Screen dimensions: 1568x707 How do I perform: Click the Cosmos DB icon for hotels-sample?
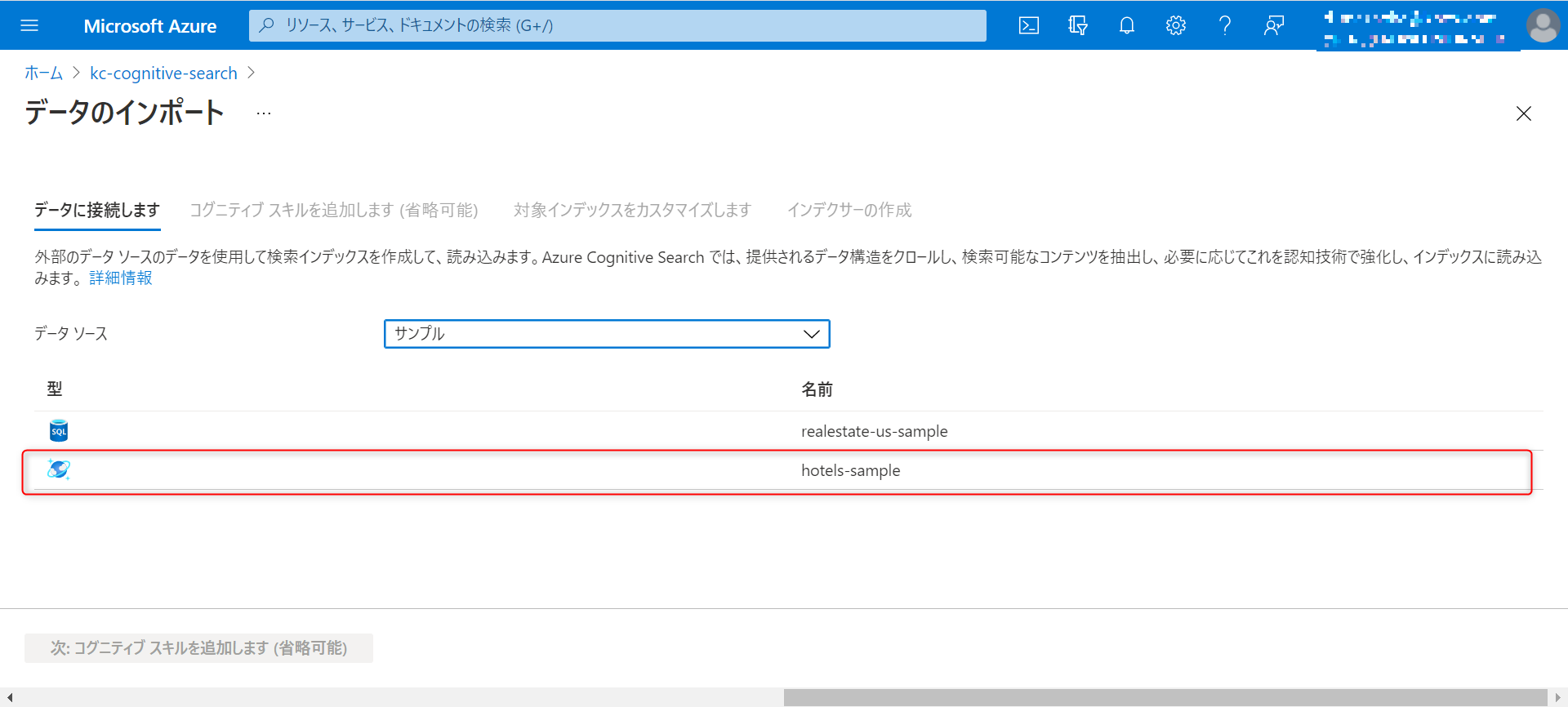tap(59, 469)
